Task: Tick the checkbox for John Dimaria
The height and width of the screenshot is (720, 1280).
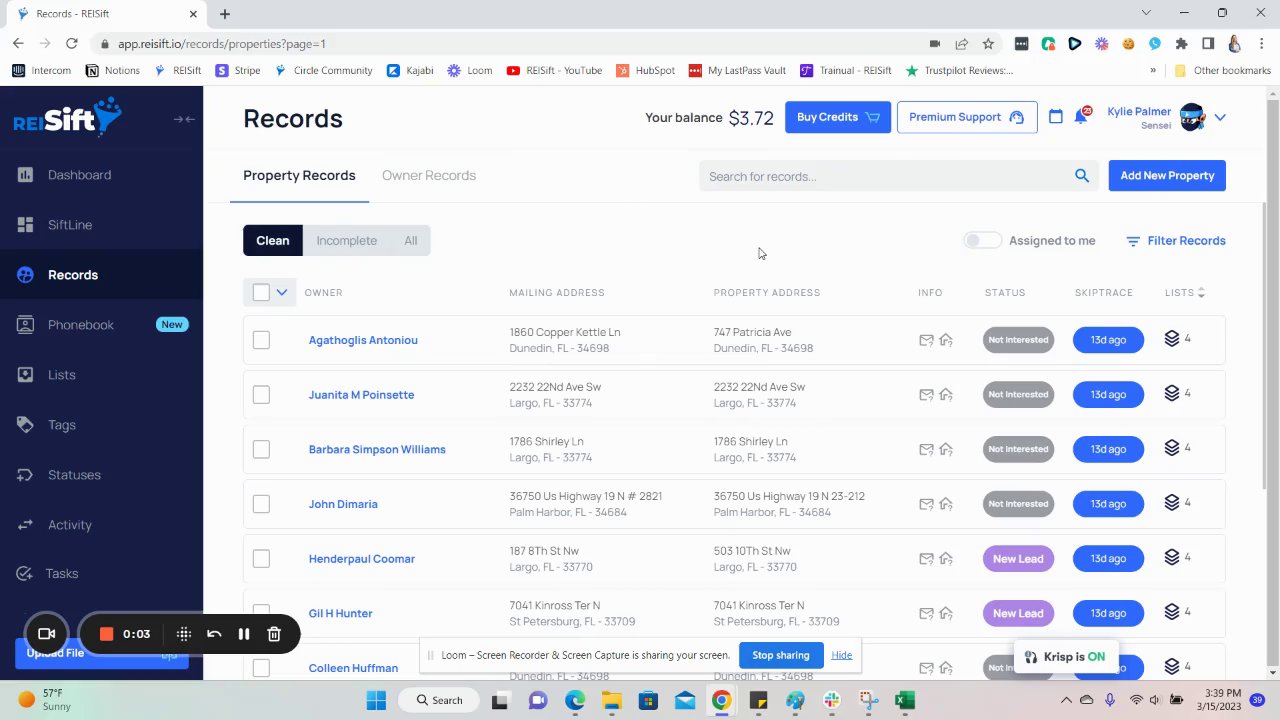Action: [261, 504]
